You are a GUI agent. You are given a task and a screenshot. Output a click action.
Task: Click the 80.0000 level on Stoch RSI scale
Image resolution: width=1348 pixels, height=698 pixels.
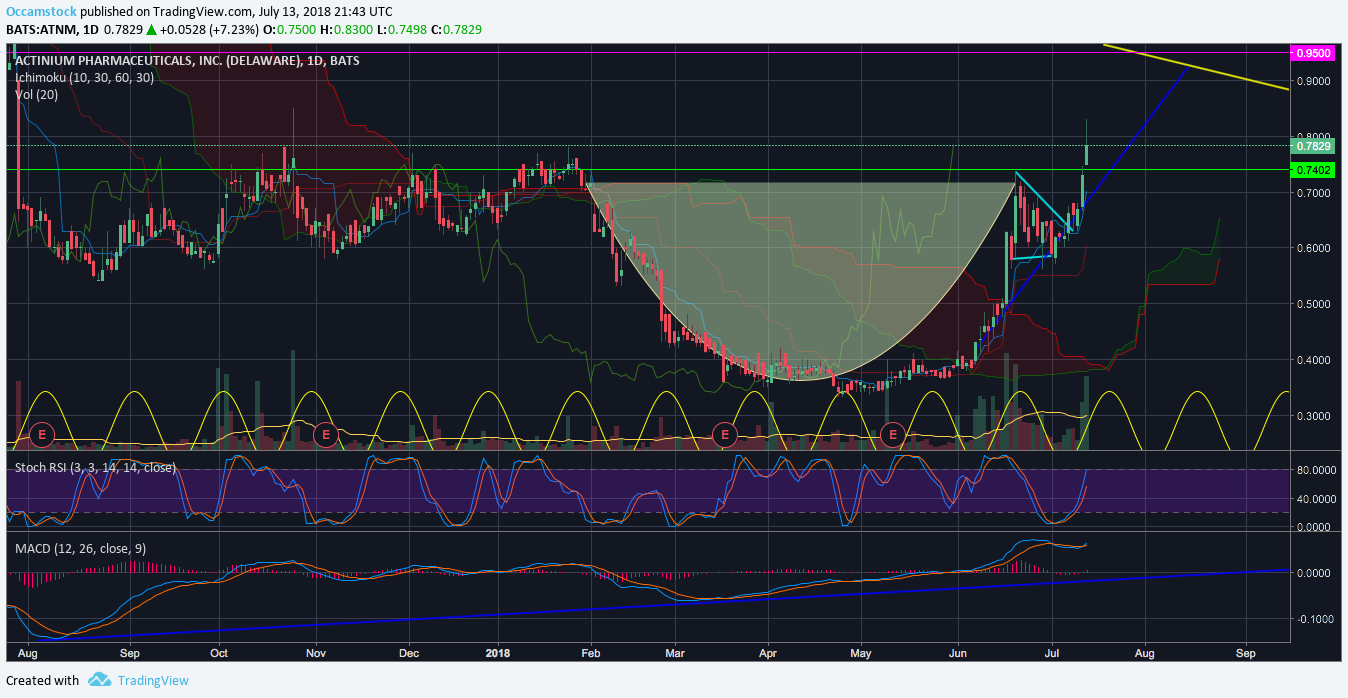coord(1315,469)
